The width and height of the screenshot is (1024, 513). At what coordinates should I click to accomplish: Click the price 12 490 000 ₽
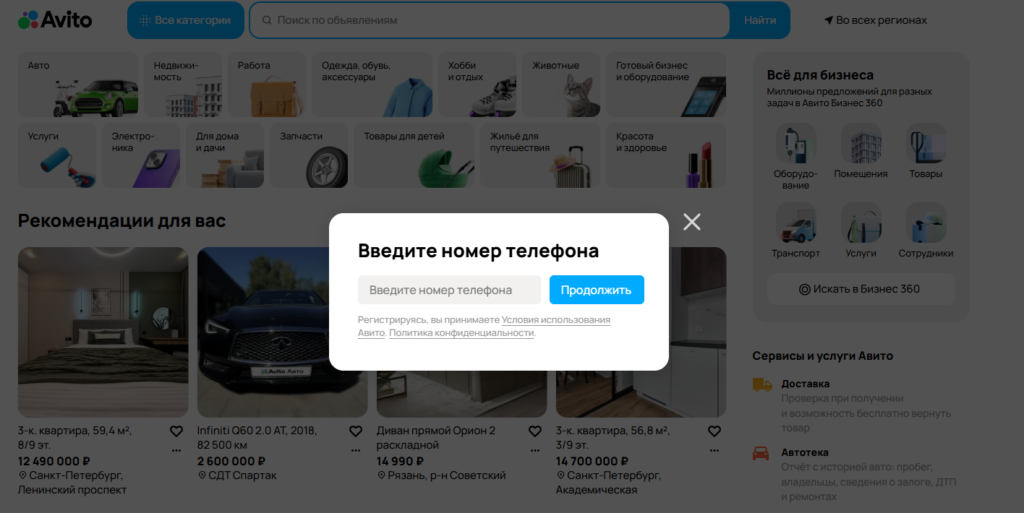[54, 461]
